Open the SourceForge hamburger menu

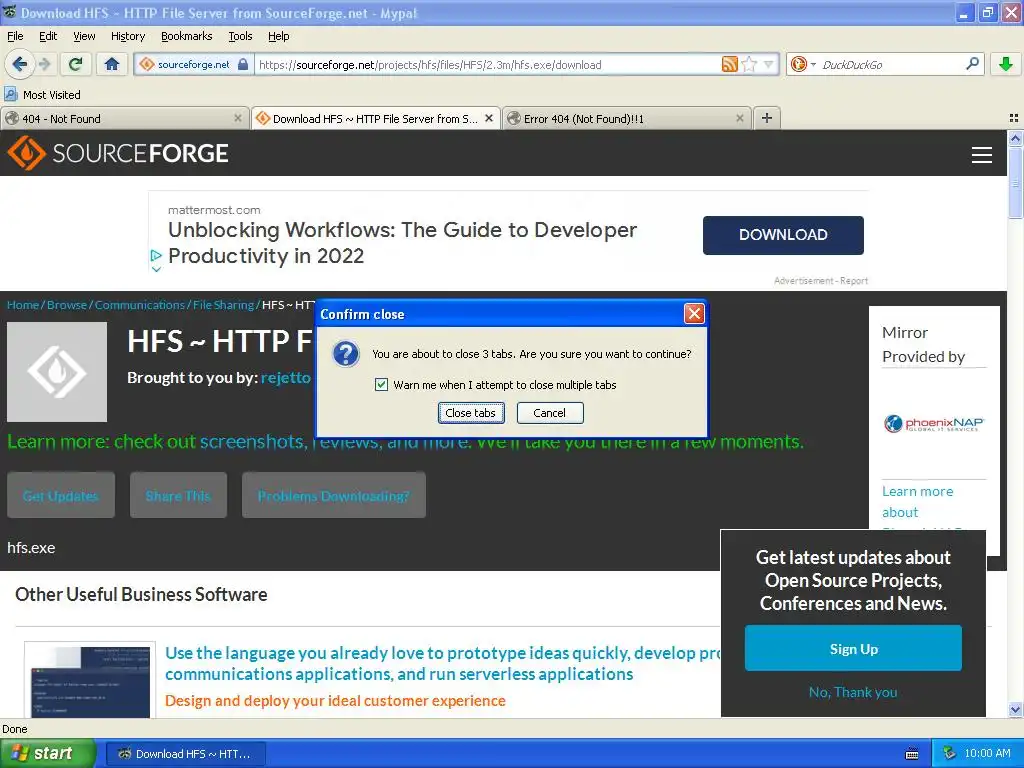[982, 155]
